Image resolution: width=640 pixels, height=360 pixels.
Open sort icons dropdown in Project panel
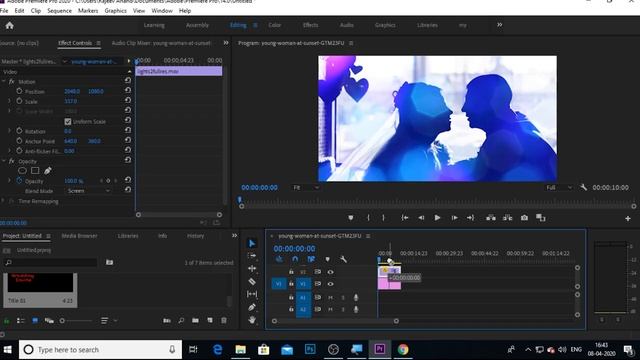click(x=108, y=321)
